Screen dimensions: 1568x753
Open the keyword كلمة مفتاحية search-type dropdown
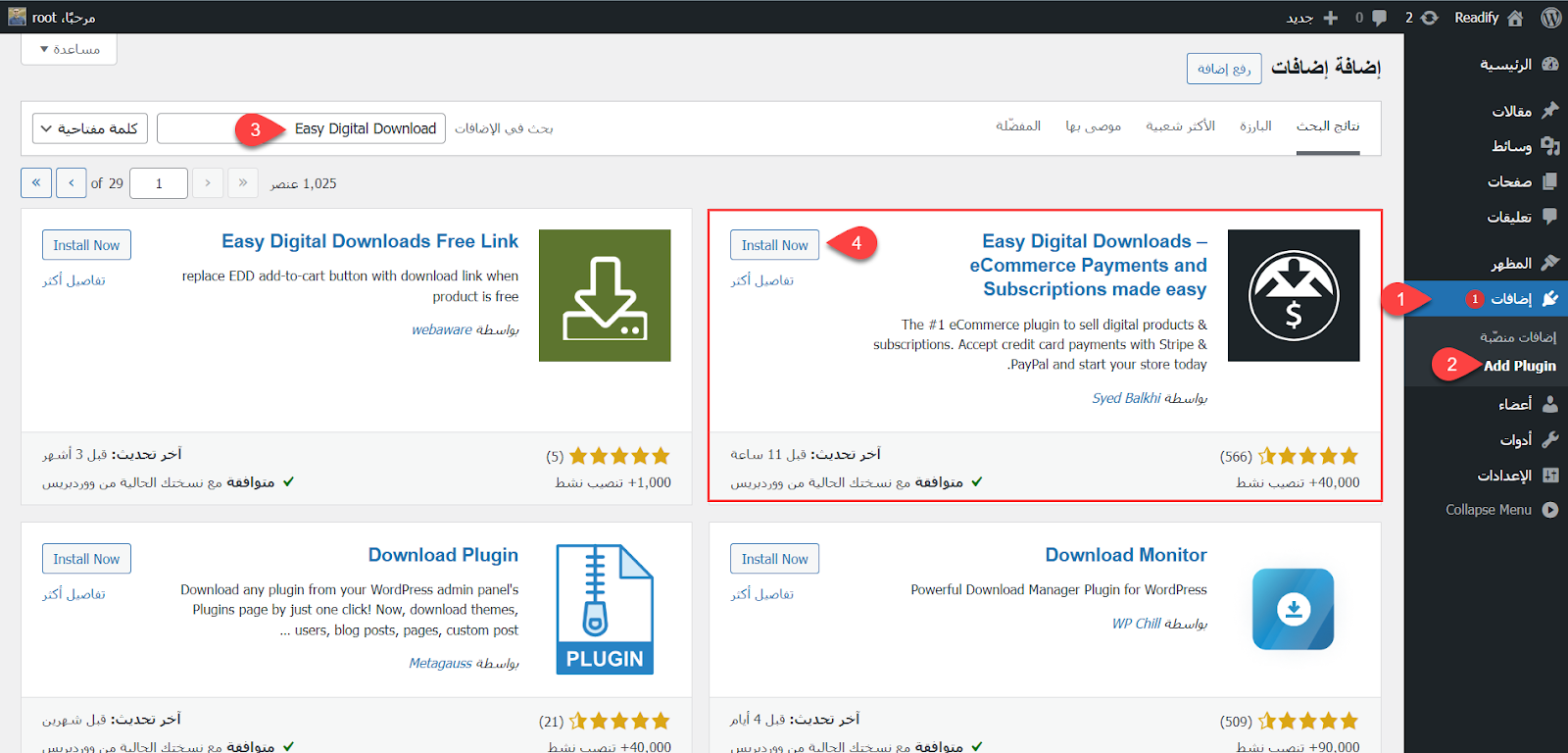[90, 128]
